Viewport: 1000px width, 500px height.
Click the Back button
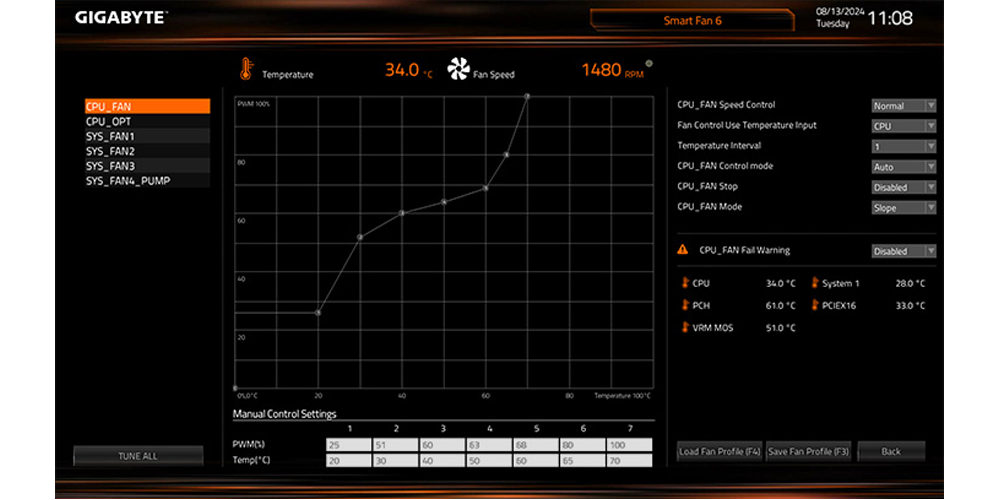891,452
